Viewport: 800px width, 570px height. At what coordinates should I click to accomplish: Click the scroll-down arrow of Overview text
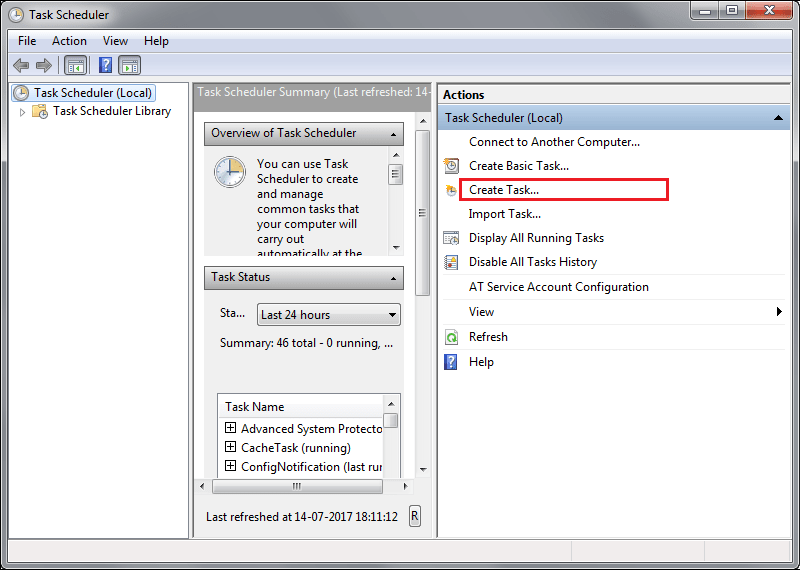396,248
